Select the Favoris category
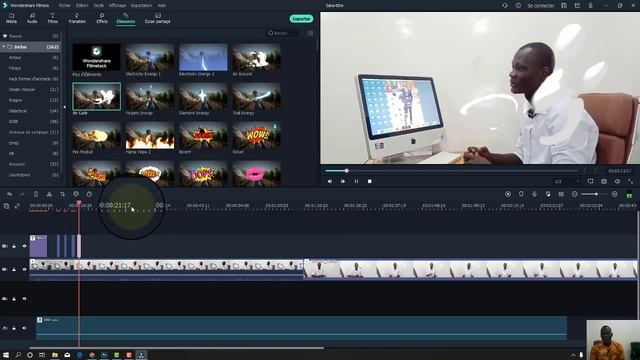Viewport: 640px width, 360px height. pyautogui.click(x=31, y=36)
